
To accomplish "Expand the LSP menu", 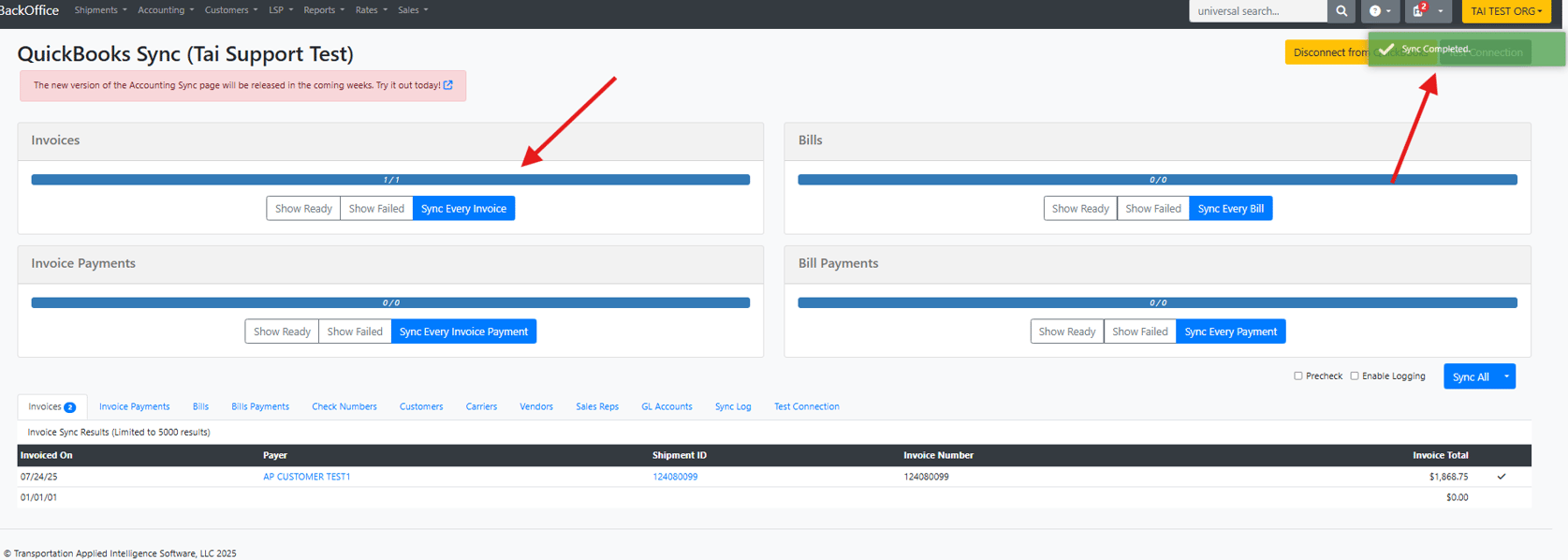I will [x=281, y=10].
